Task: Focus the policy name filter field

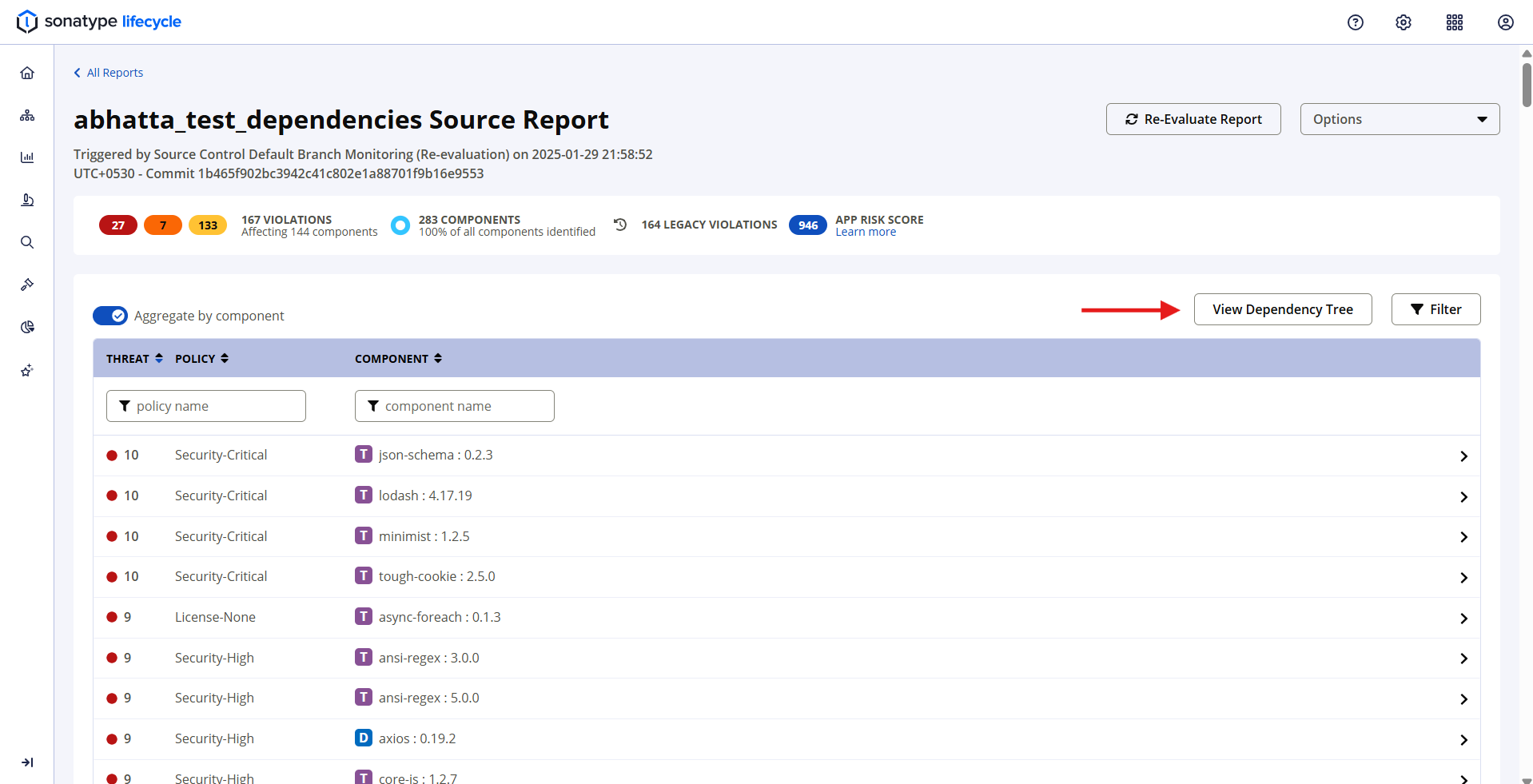Action: click(206, 406)
